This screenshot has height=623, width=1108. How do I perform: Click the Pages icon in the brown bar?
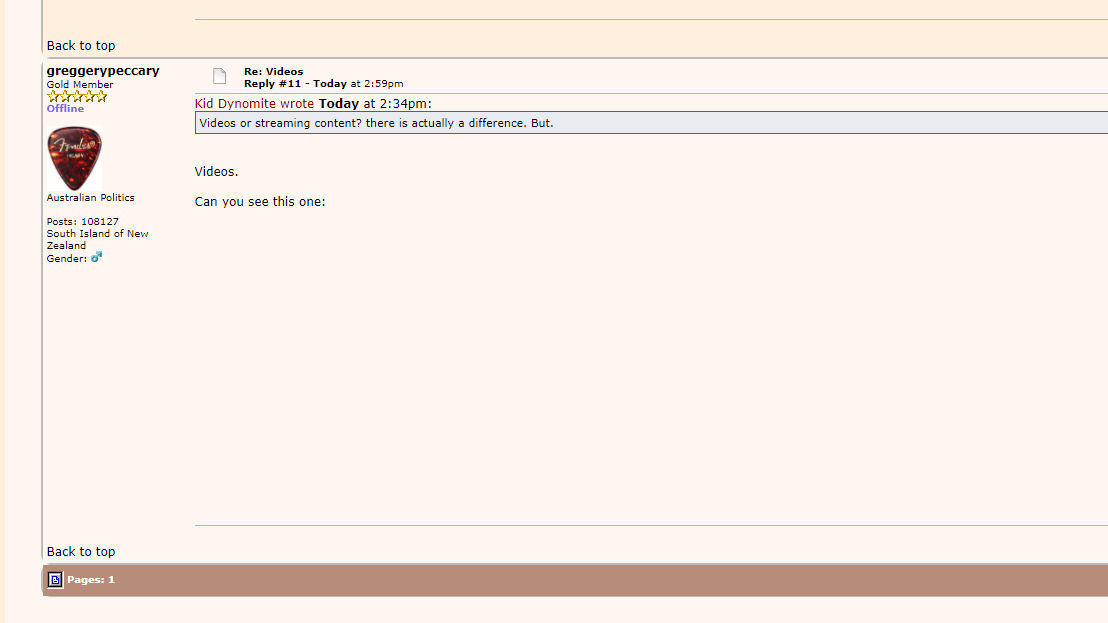coord(56,580)
